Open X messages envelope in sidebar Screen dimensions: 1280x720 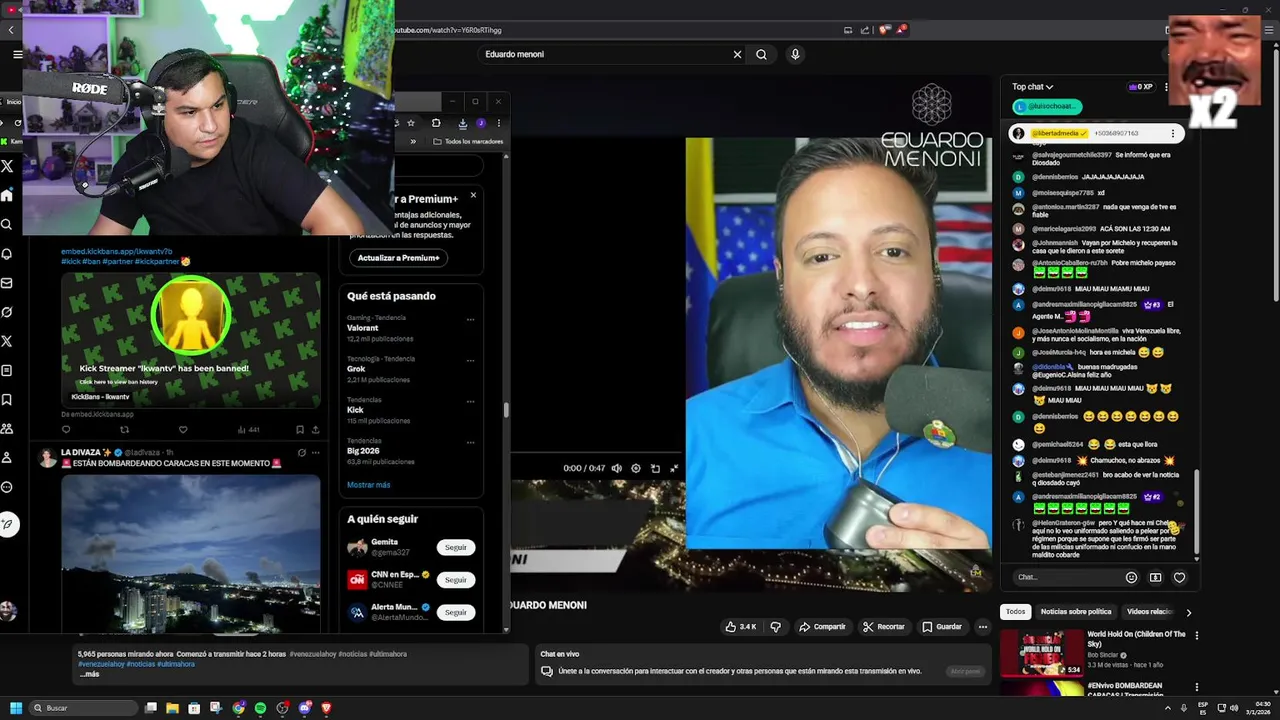(x=7, y=283)
